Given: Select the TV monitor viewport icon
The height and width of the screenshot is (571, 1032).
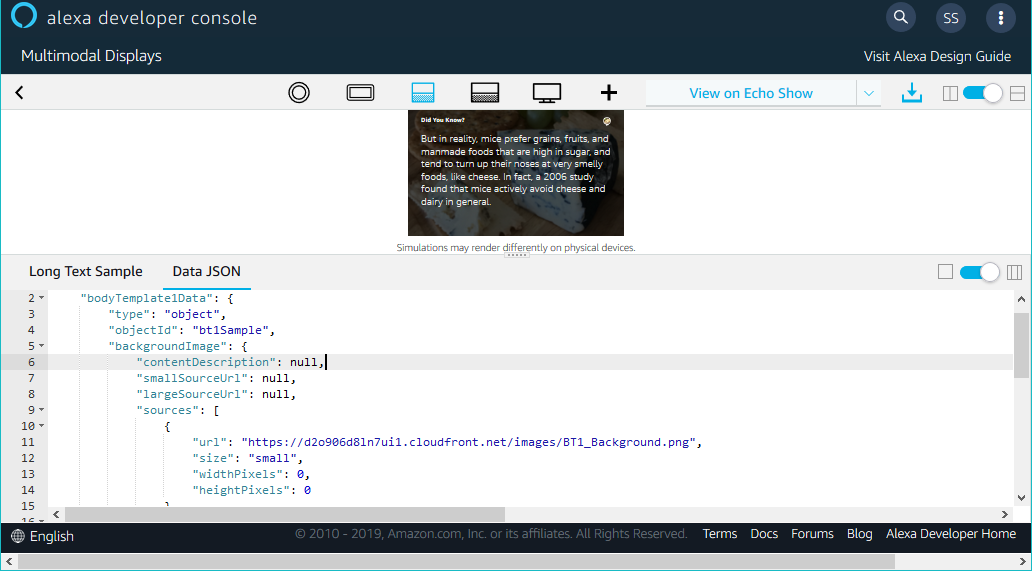Looking at the screenshot, I should pyautogui.click(x=546, y=93).
